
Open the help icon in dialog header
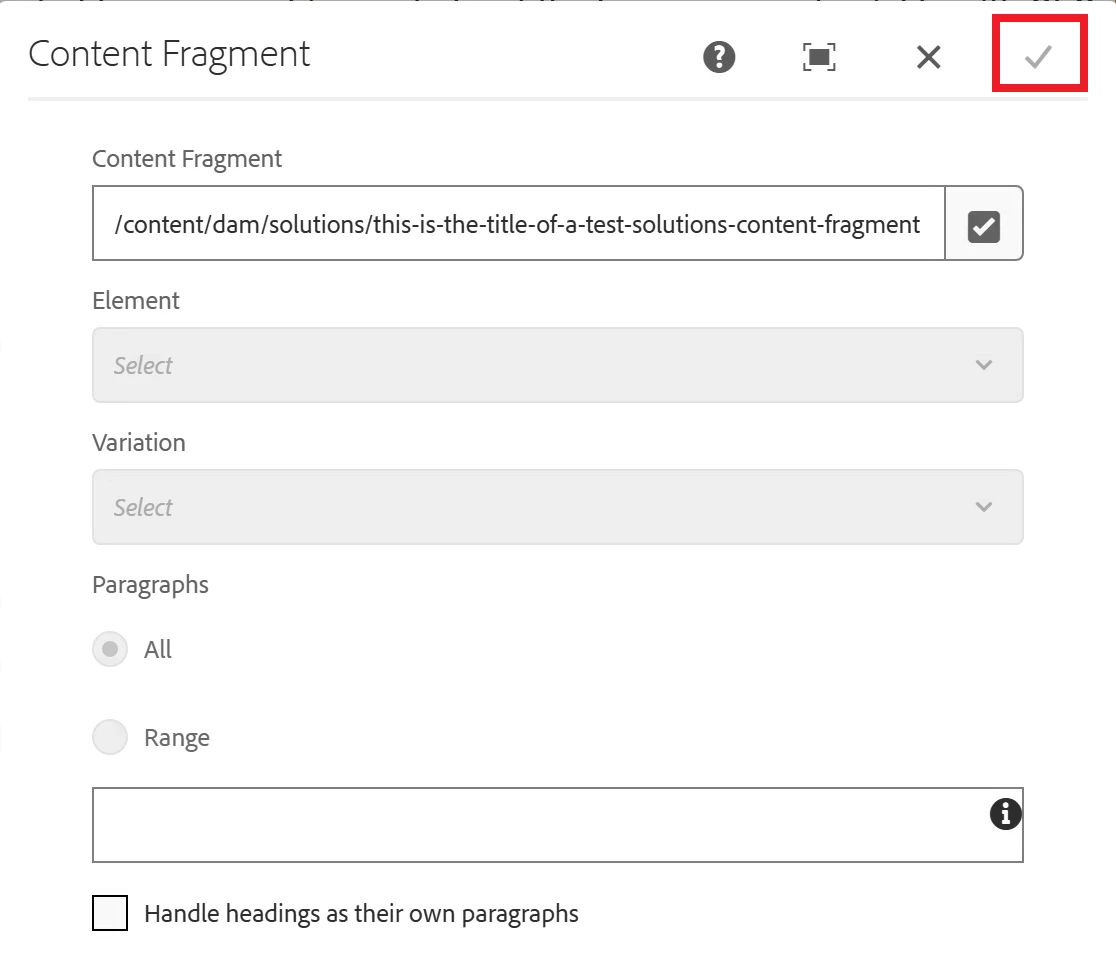(x=719, y=57)
